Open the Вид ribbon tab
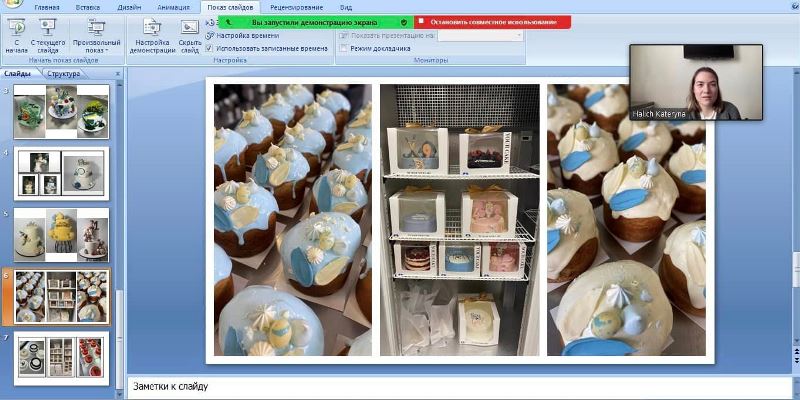 point(345,8)
